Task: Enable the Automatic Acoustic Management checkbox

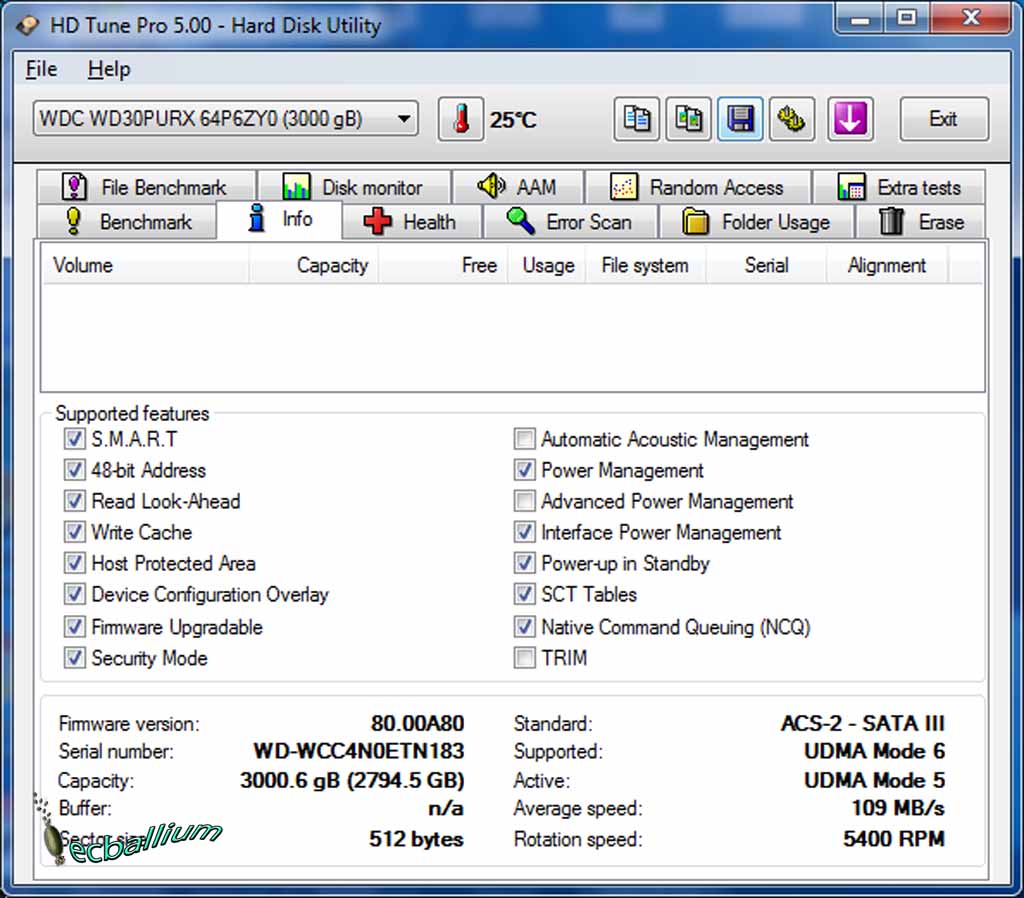Action: point(525,439)
